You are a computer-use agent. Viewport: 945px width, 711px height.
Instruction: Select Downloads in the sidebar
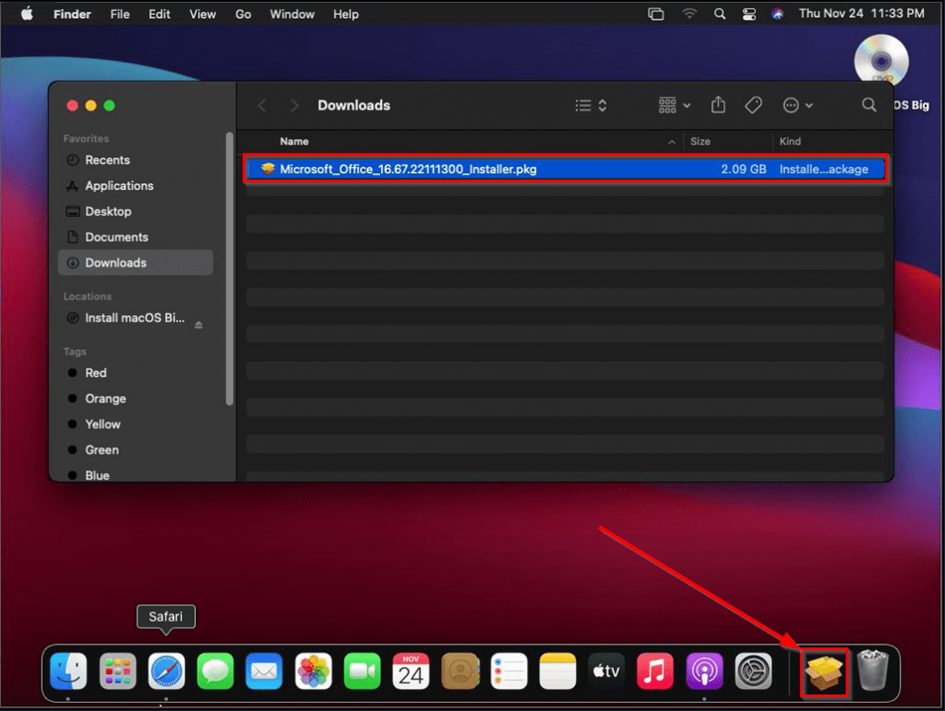click(x=136, y=263)
